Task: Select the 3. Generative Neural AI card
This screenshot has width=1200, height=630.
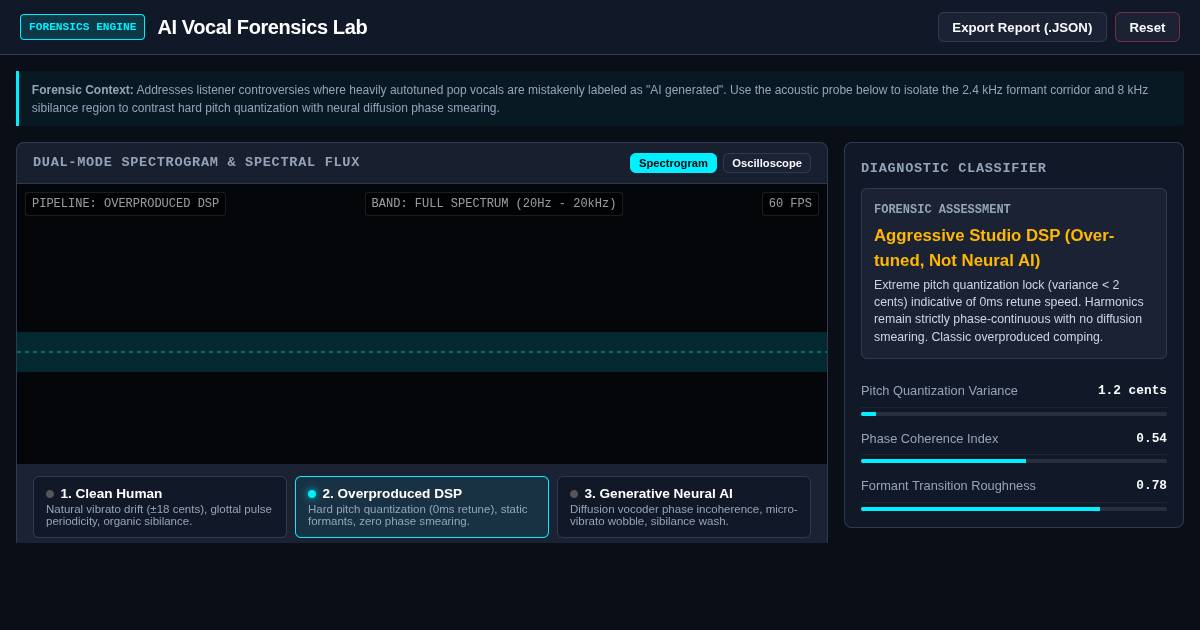Action: click(684, 507)
